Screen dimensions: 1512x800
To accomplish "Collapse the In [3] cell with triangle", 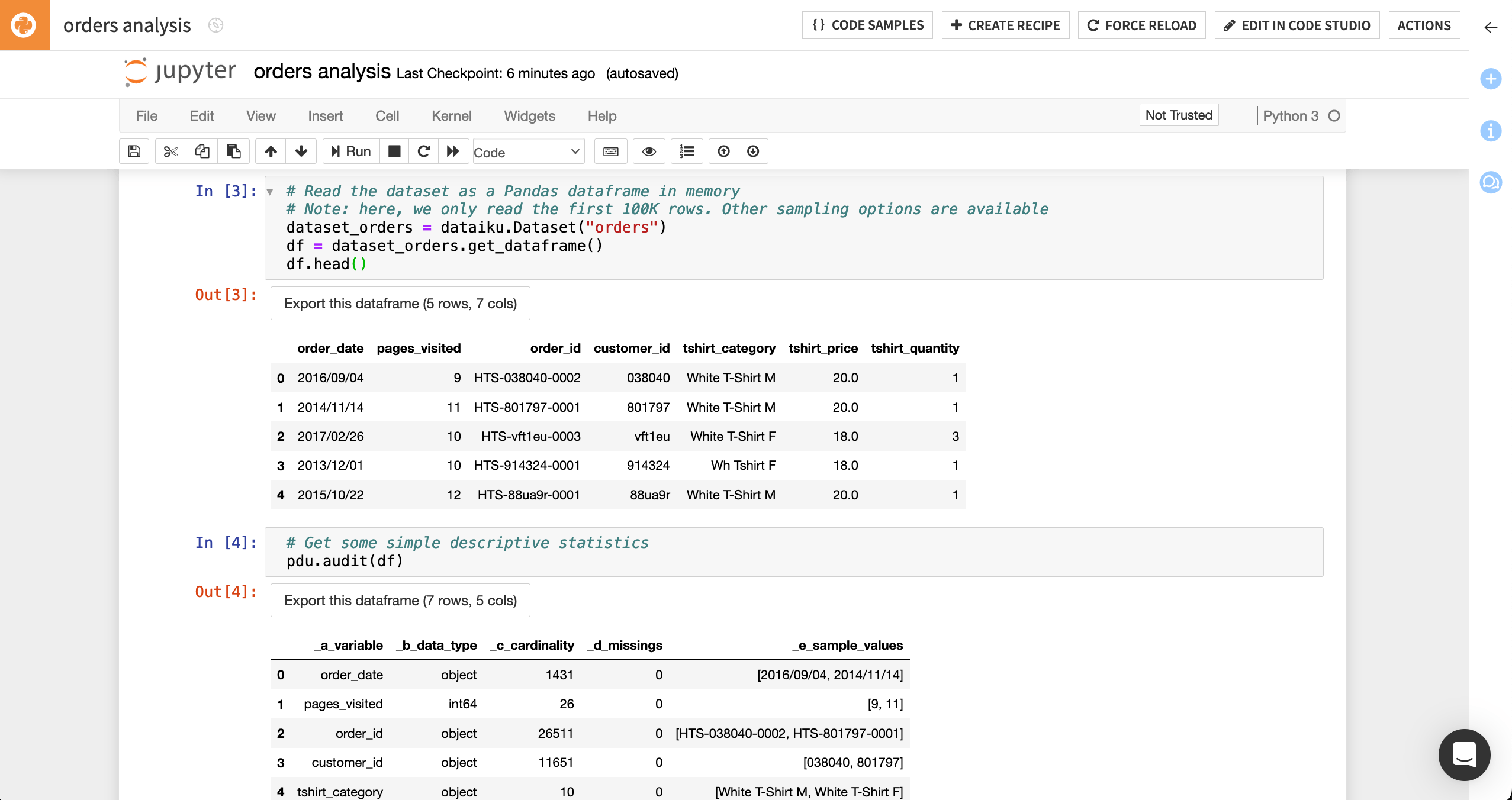I will coord(270,191).
